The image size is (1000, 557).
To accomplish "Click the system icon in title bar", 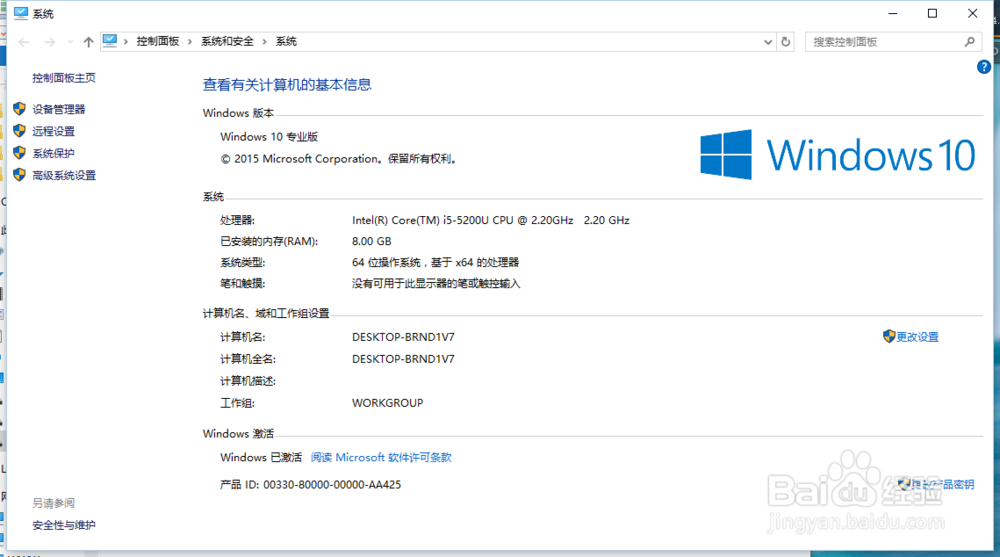I will point(20,13).
